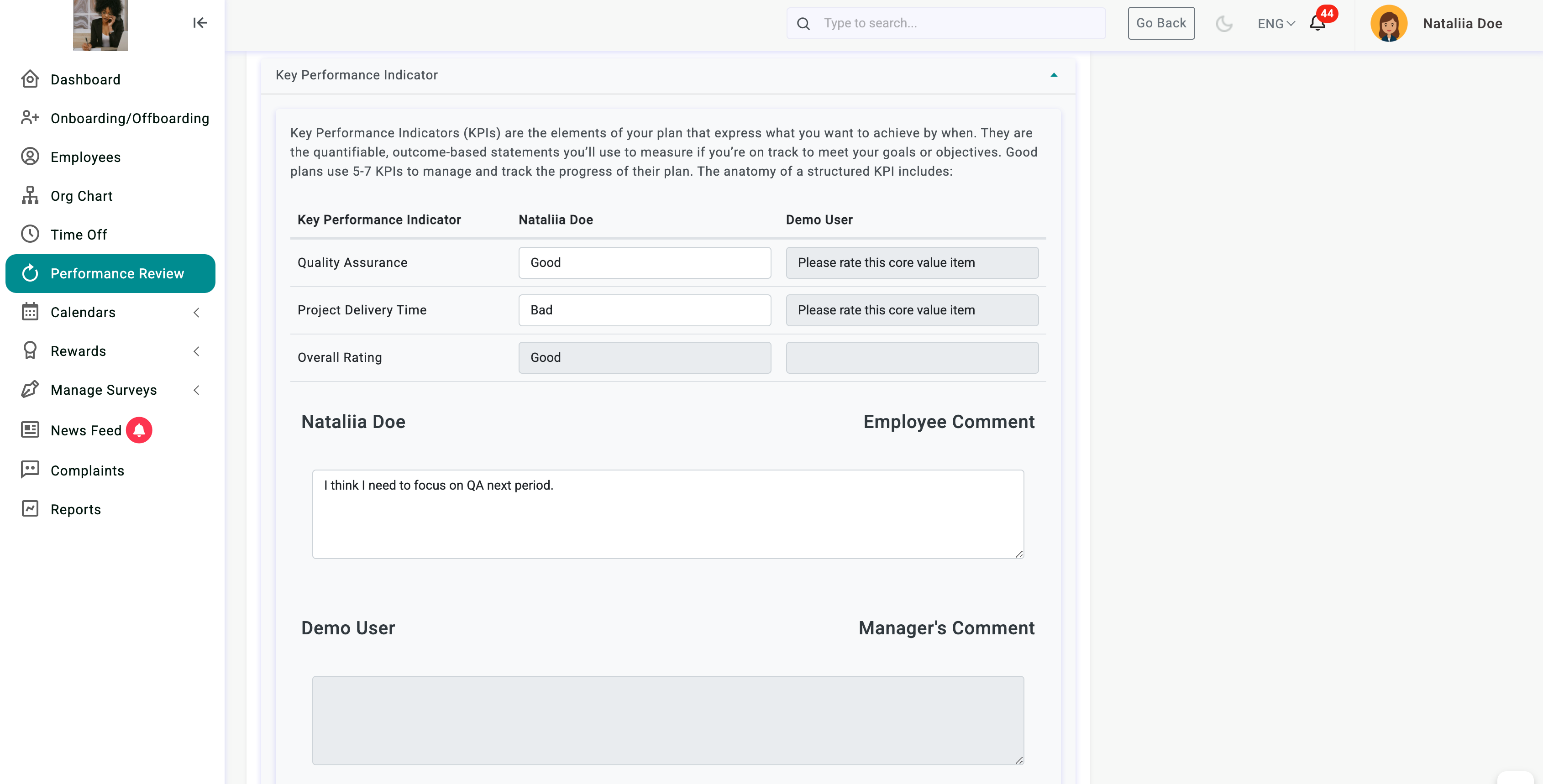Click the Performance Review refresh icon

(x=30, y=273)
